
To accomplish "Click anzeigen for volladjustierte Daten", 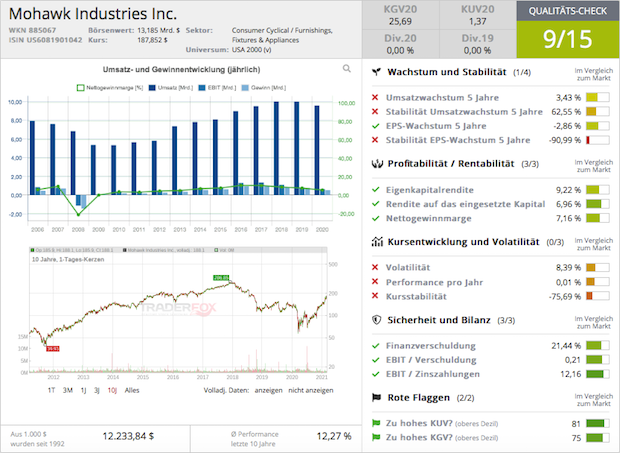I will [268, 390].
